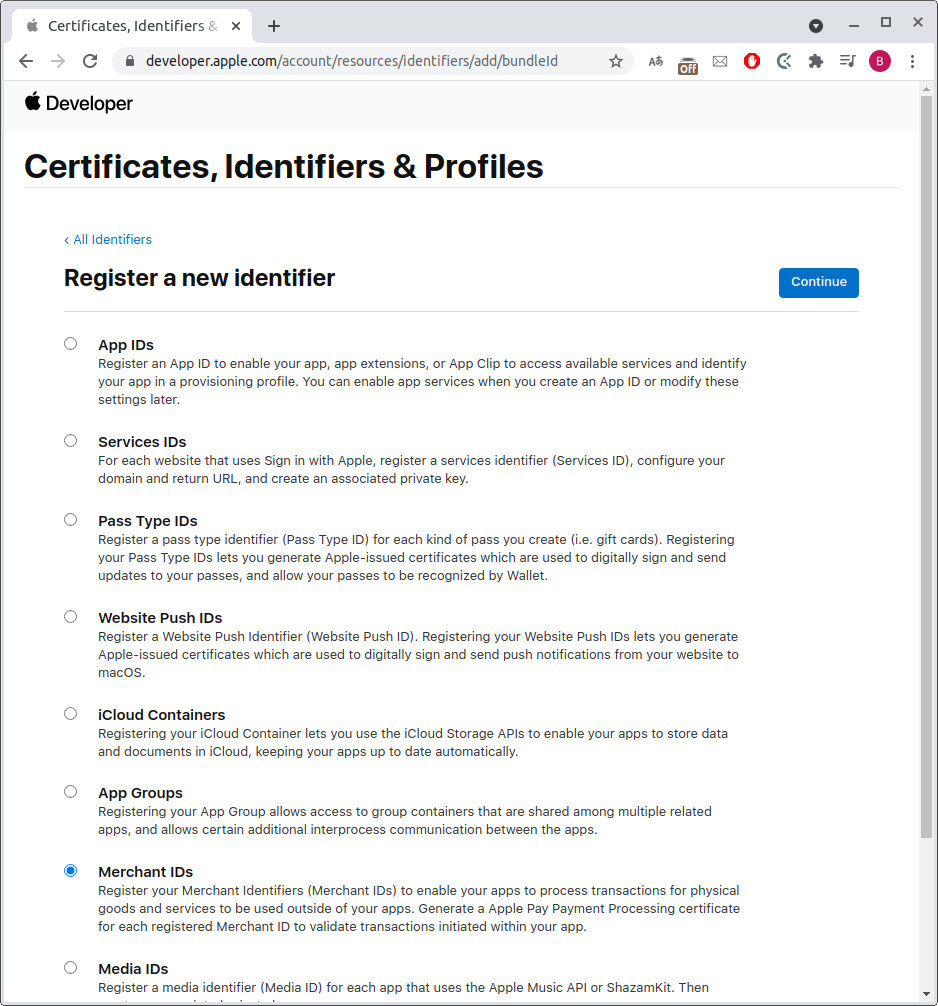The image size is (938, 1006).
Task: Go back to All Identifiers
Action: click(108, 240)
